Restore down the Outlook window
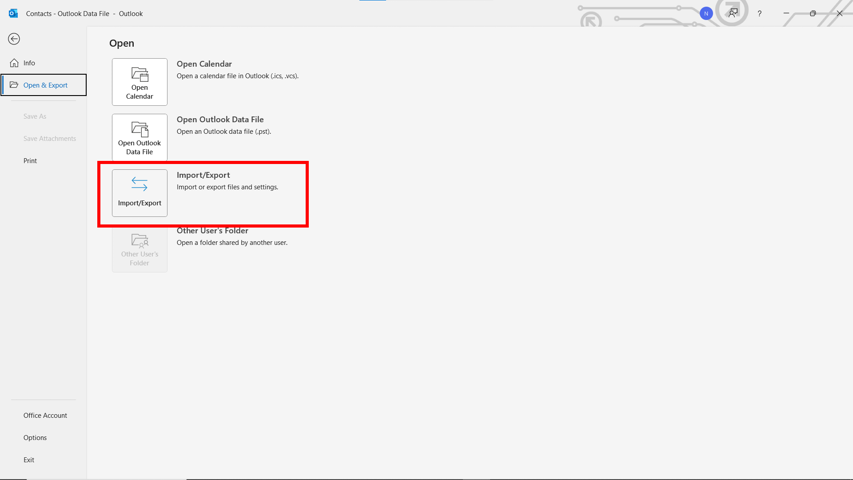This screenshot has width=853, height=480. point(813,13)
